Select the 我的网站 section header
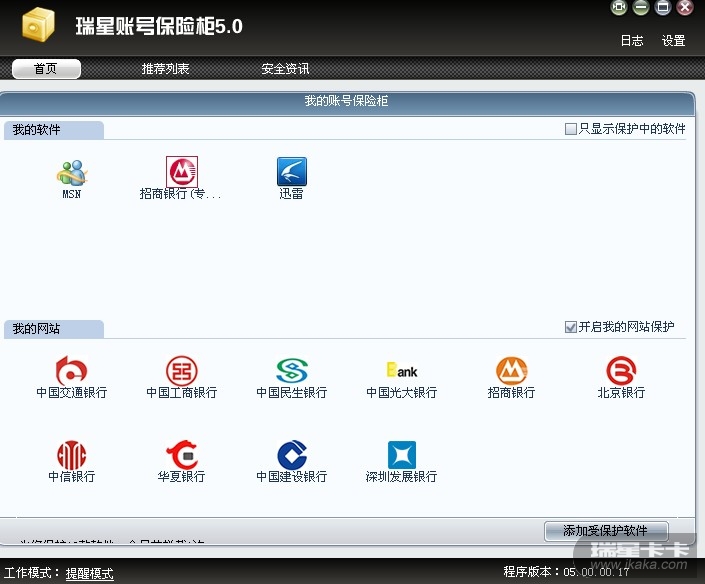705x584 pixels. click(x=54, y=329)
